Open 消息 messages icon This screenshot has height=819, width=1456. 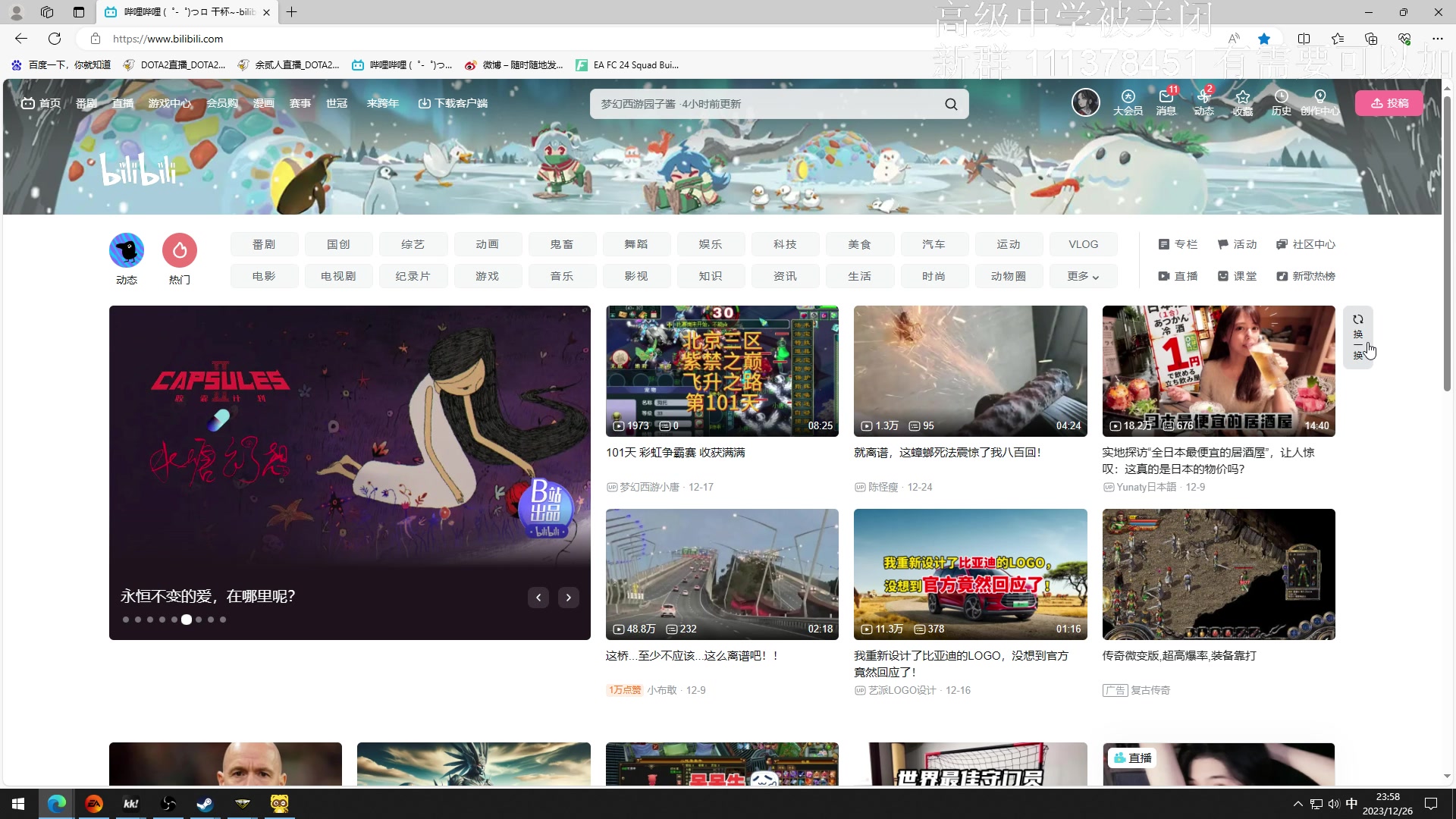(1166, 102)
